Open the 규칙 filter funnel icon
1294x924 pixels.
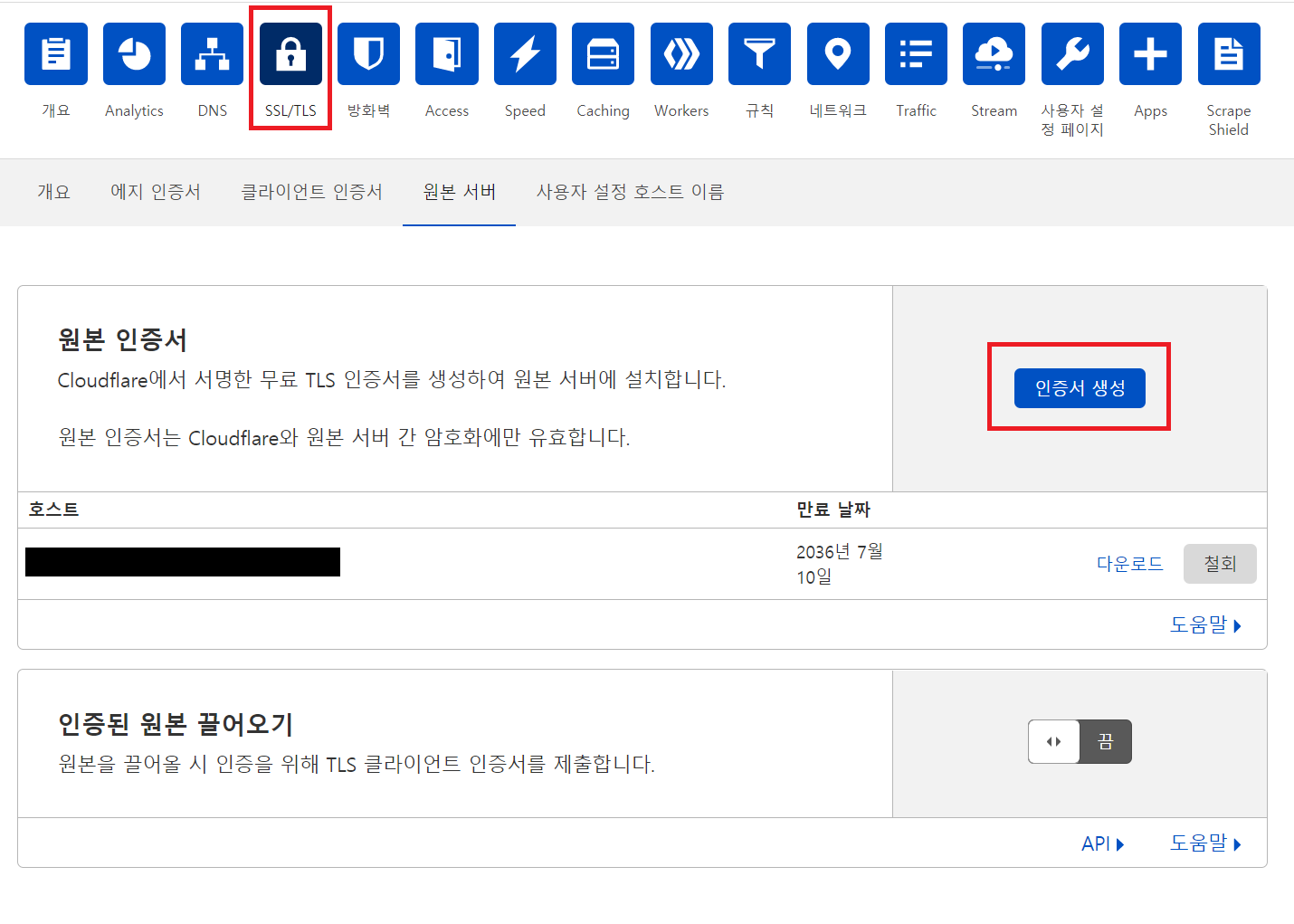click(760, 54)
